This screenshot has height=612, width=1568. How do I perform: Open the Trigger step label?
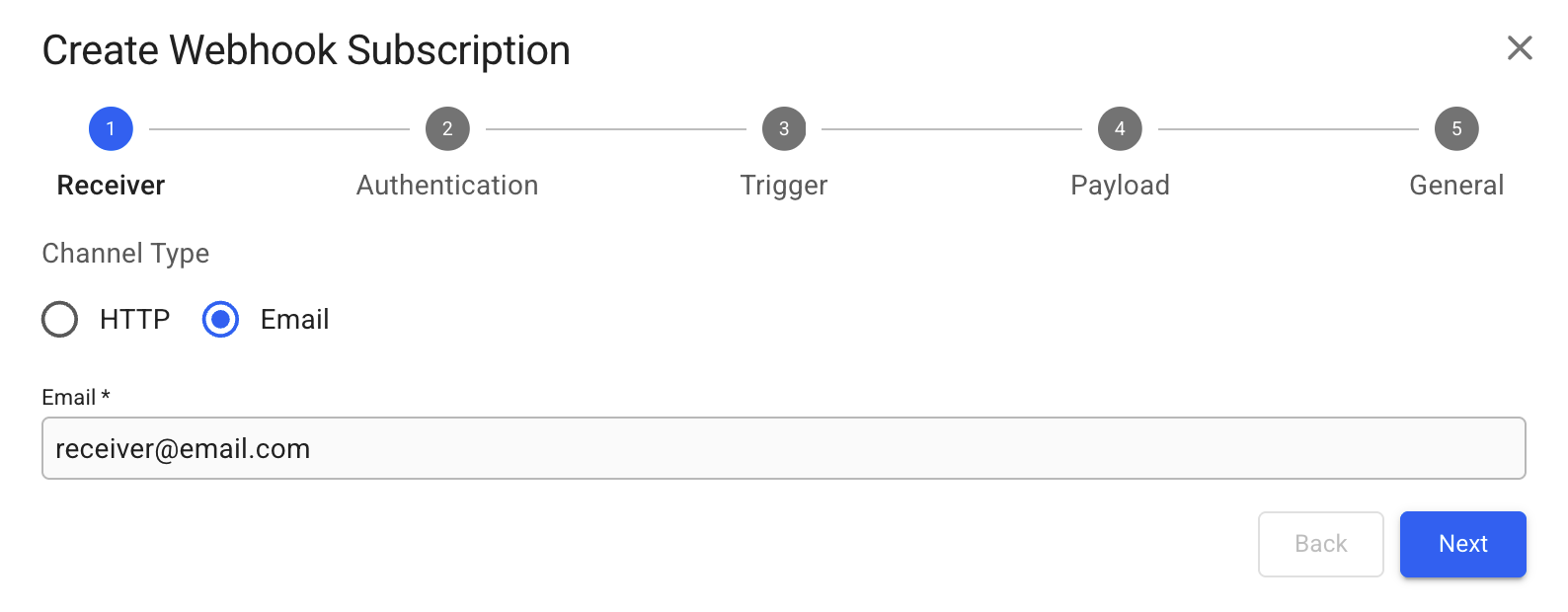(784, 186)
